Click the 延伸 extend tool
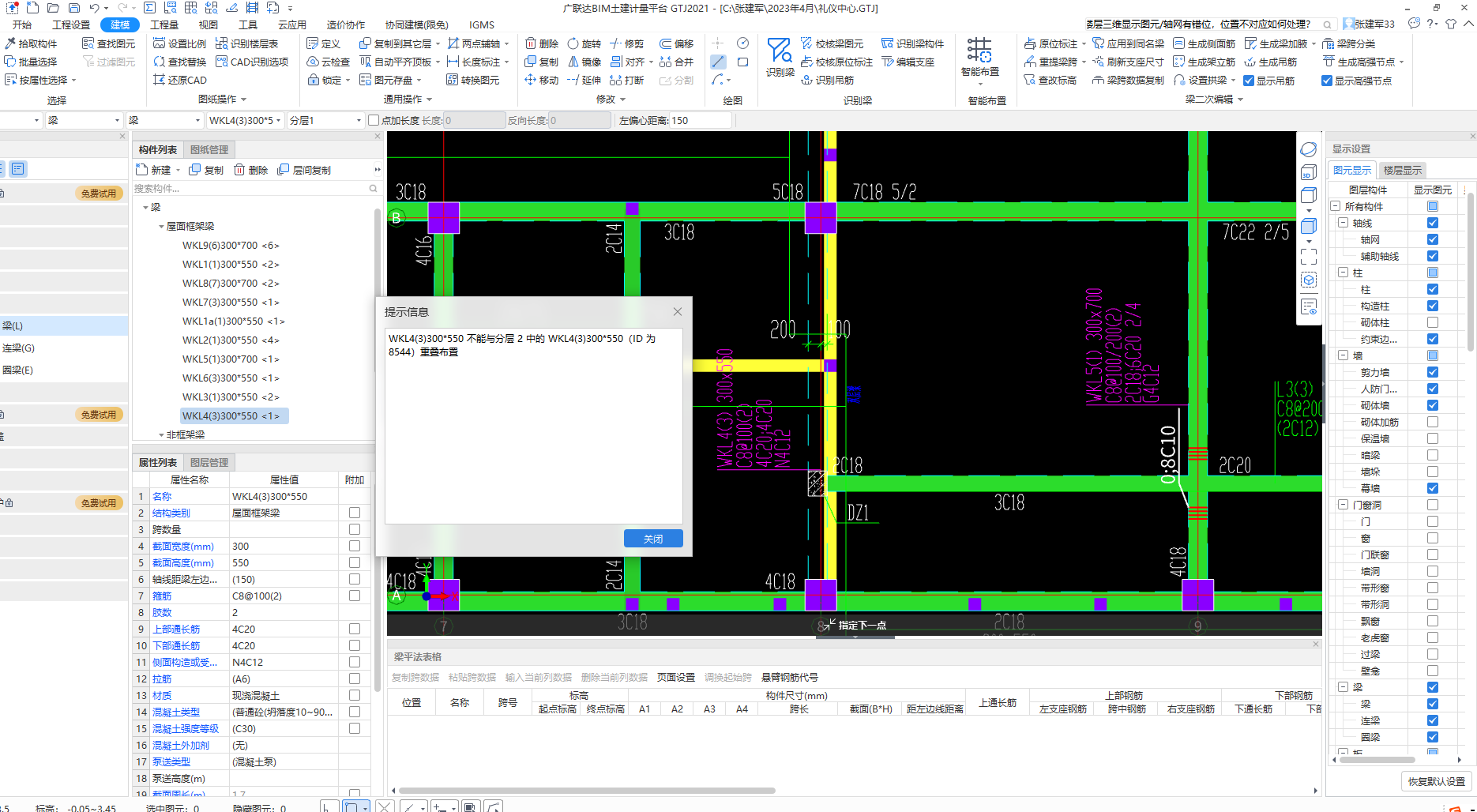The width and height of the screenshot is (1477, 812). 584,80
